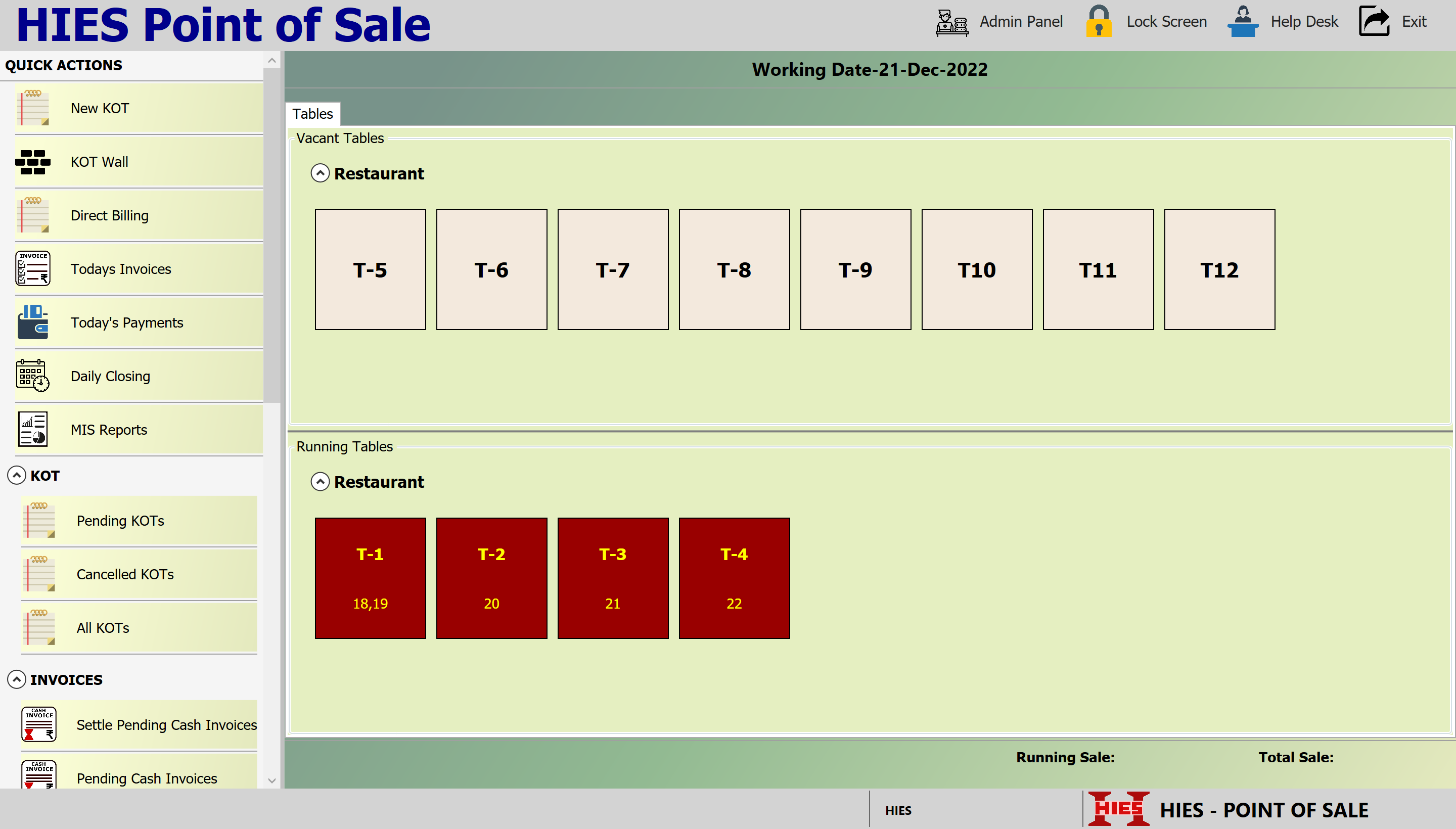This screenshot has width=1456, height=829.
Task: Click the Daily Closing calendar icon
Action: (33, 376)
